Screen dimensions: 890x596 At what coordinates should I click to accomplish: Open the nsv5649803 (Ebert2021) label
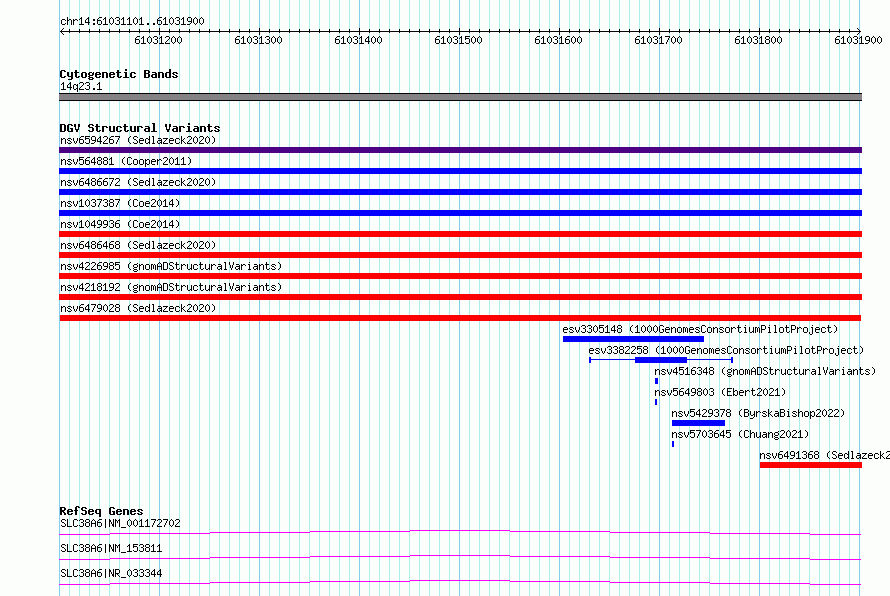pos(720,392)
